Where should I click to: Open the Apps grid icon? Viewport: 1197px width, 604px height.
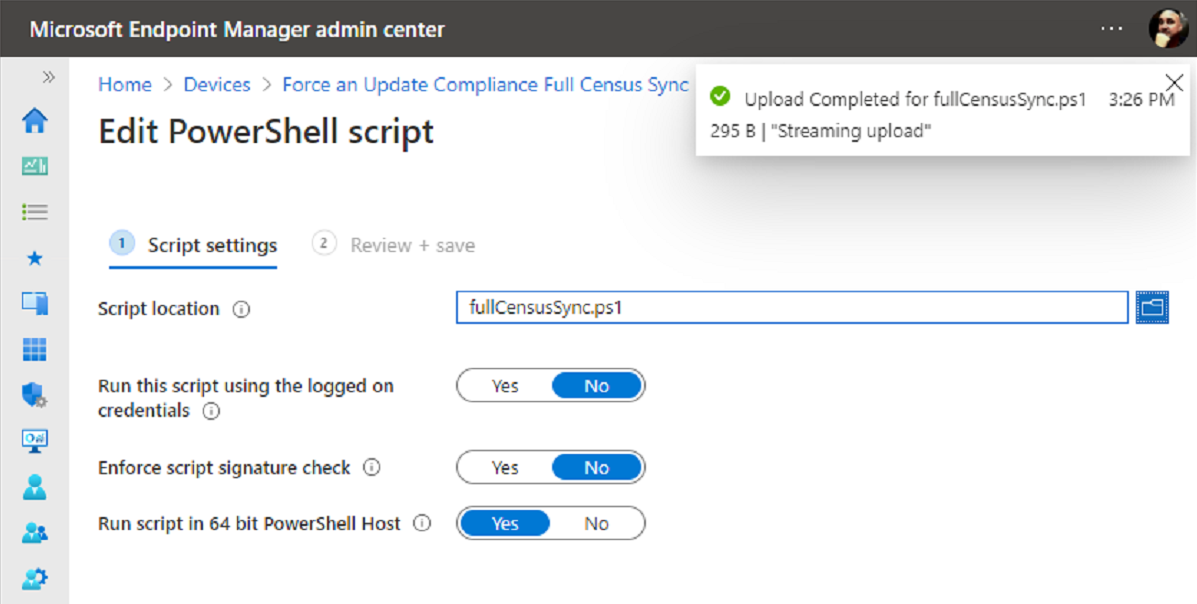point(34,350)
